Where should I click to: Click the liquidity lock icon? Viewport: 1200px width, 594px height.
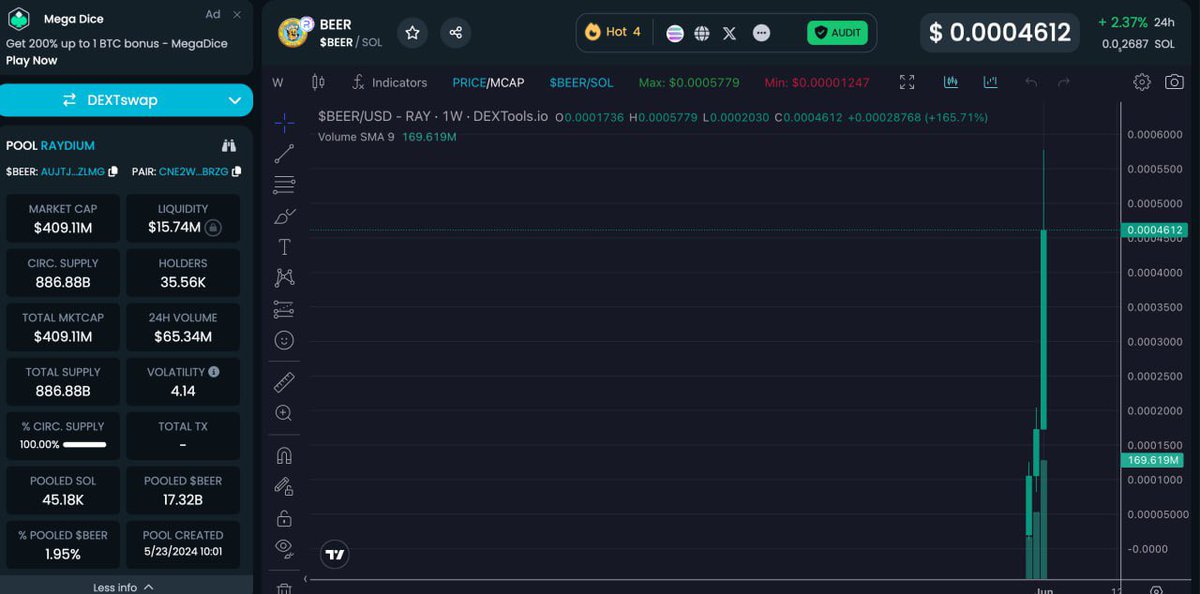(x=213, y=228)
